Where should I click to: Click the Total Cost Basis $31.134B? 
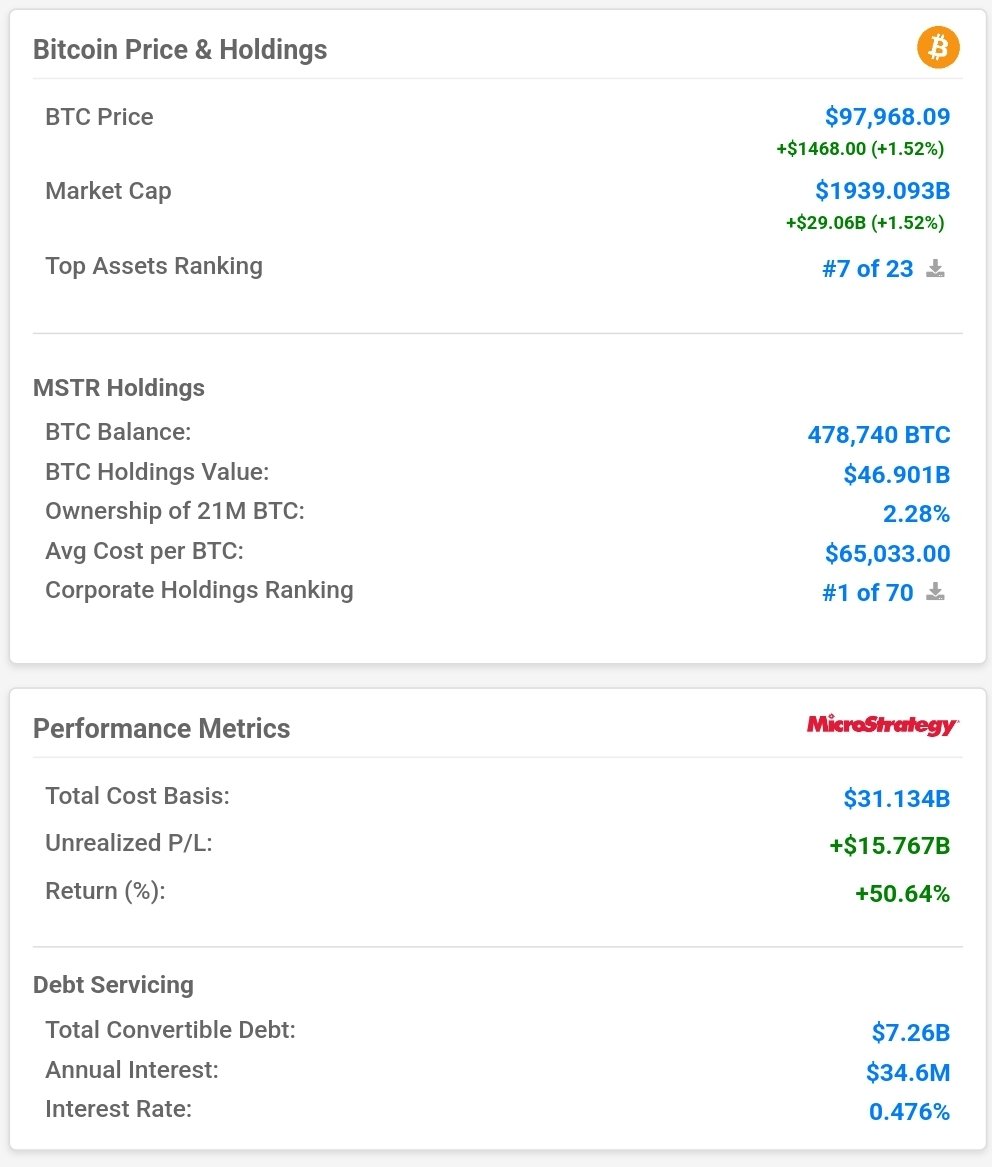pos(897,799)
